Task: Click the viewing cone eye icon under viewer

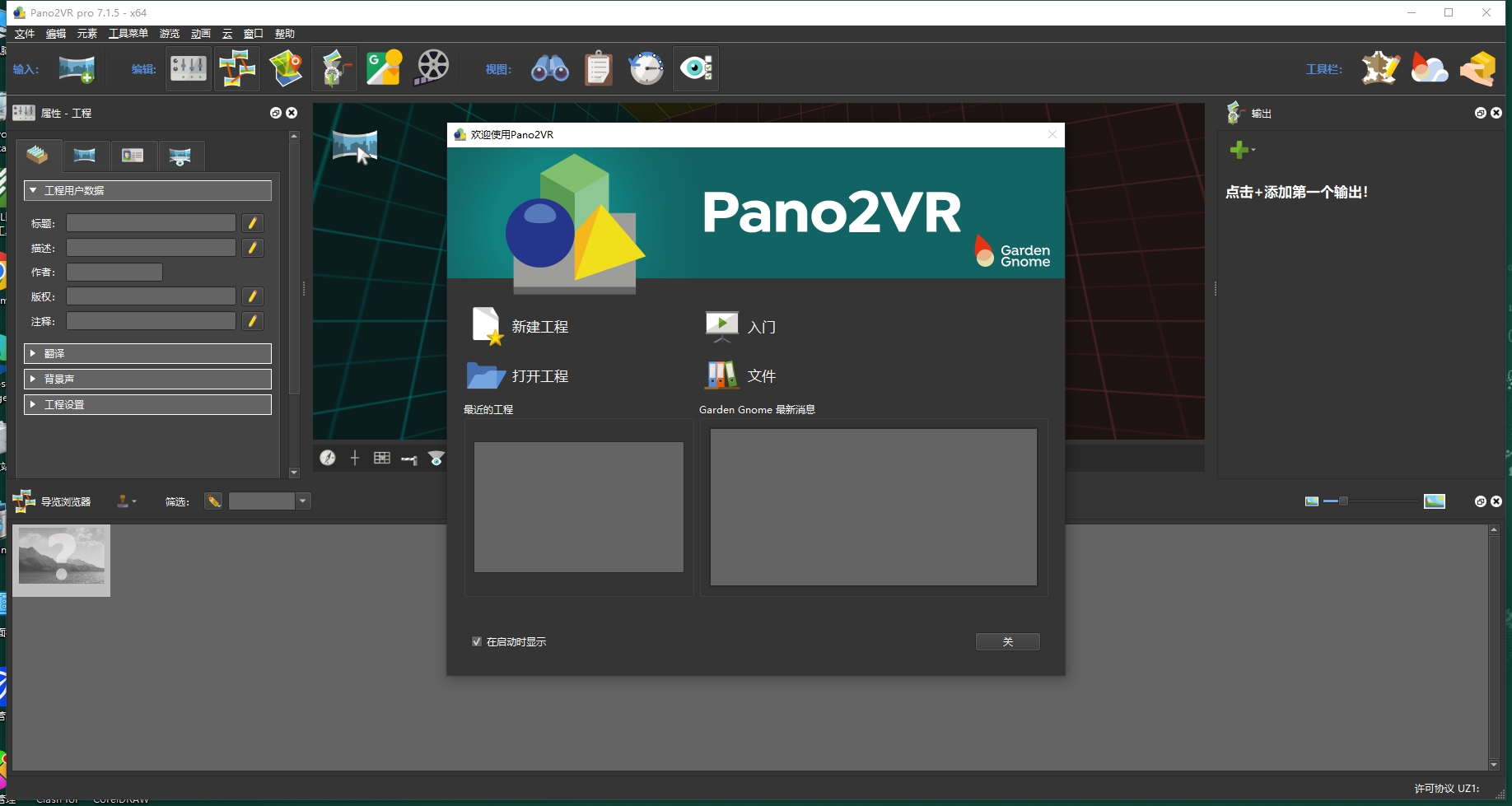Action: [436, 458]
